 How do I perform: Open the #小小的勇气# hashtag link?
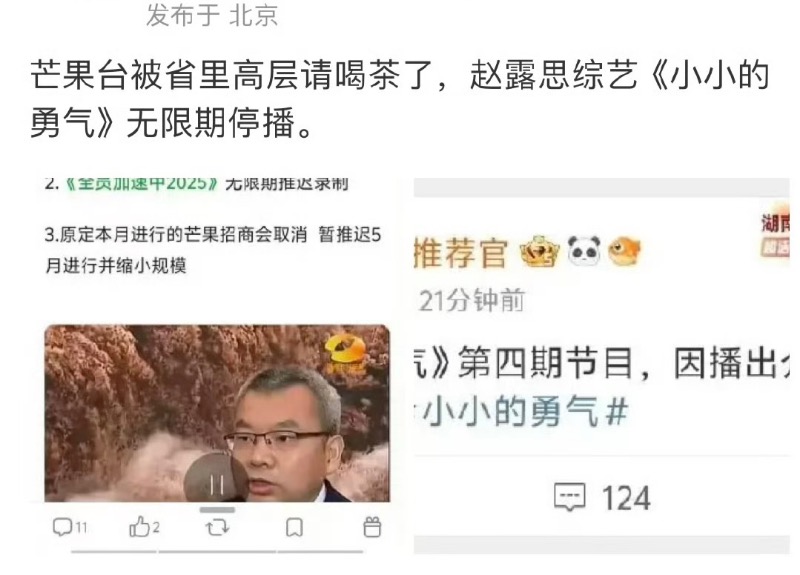pyautogui.click(x=521, y=412)
